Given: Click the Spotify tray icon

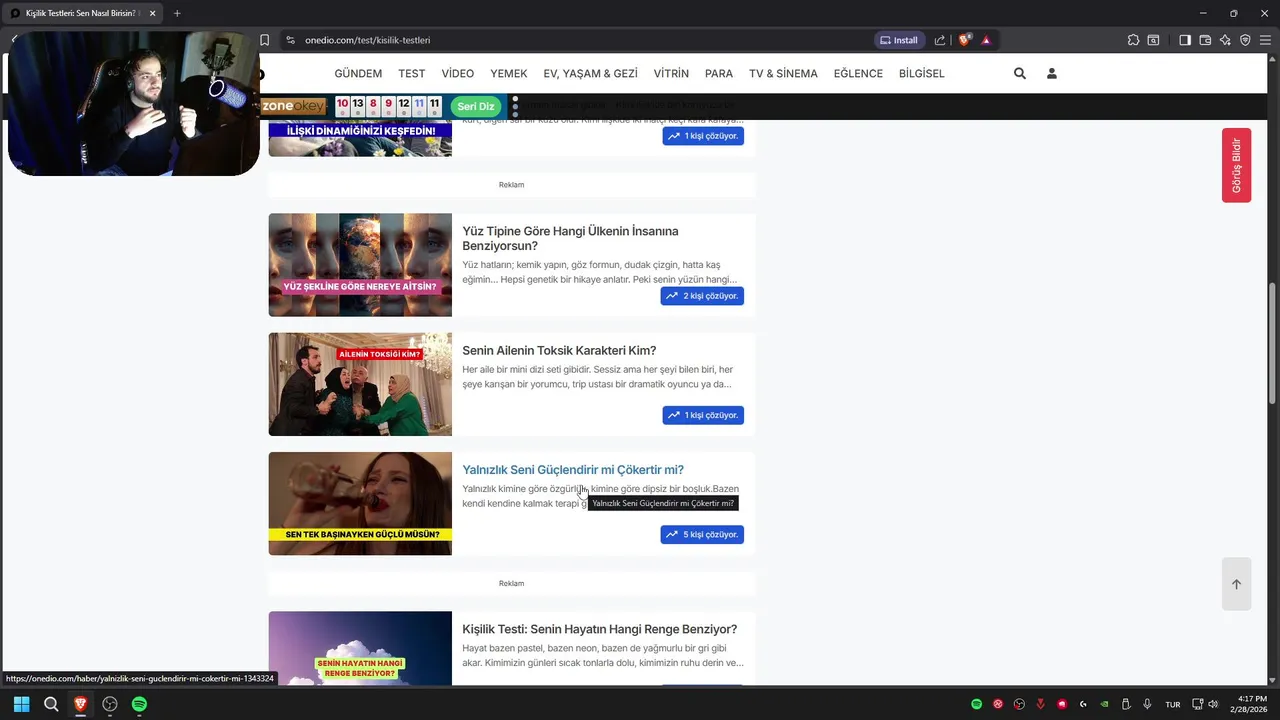Looking at the screenshot, I should point(976,704).
